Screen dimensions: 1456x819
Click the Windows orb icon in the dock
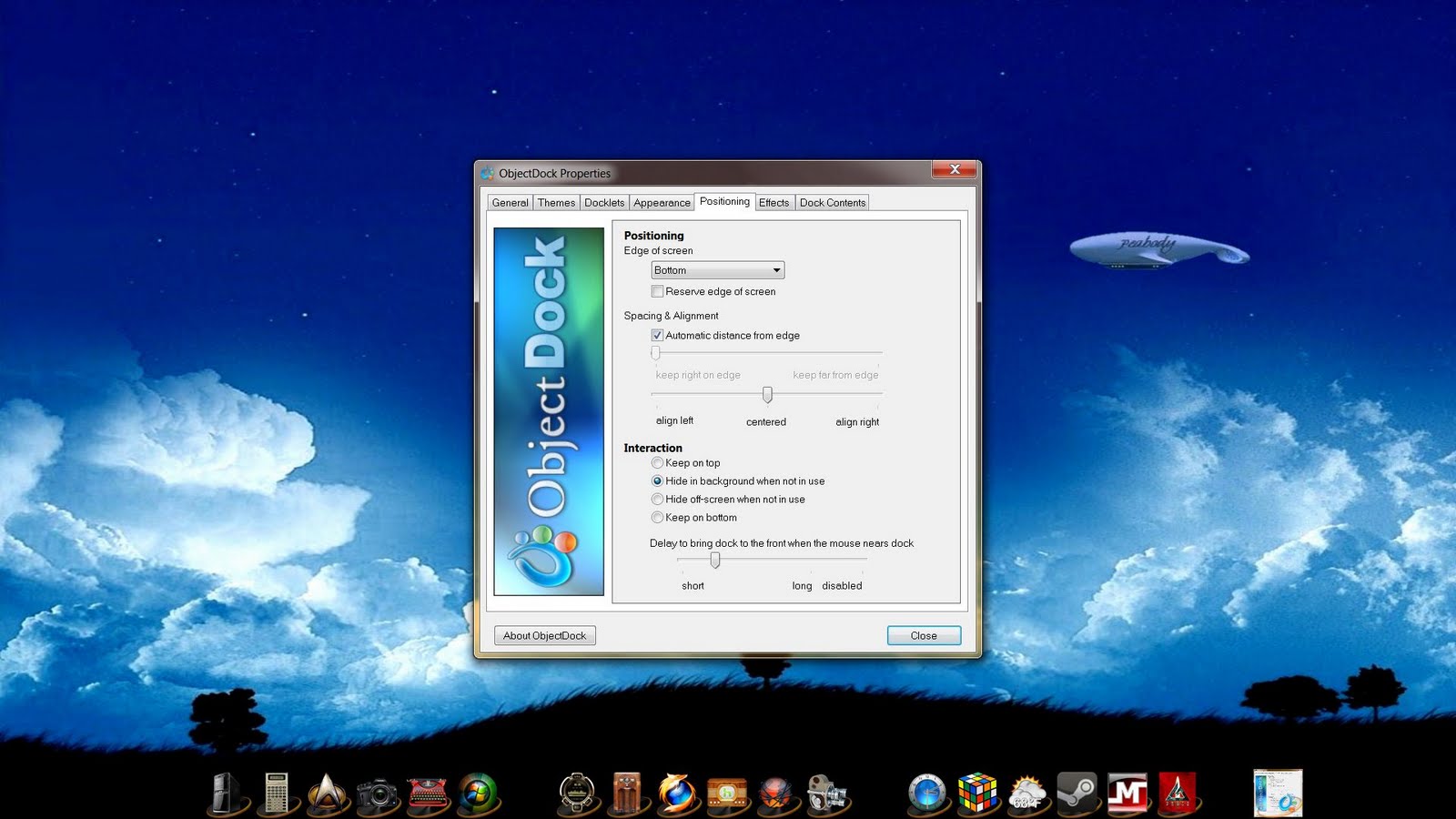[x=478, y=793]
